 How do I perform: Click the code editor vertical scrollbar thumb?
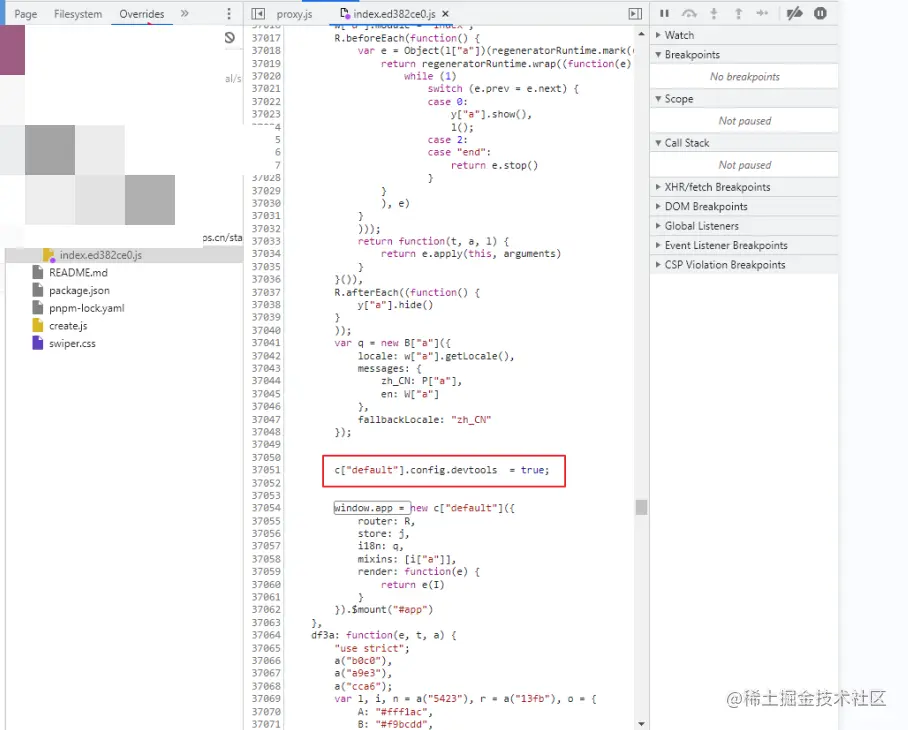pos(641,507)
